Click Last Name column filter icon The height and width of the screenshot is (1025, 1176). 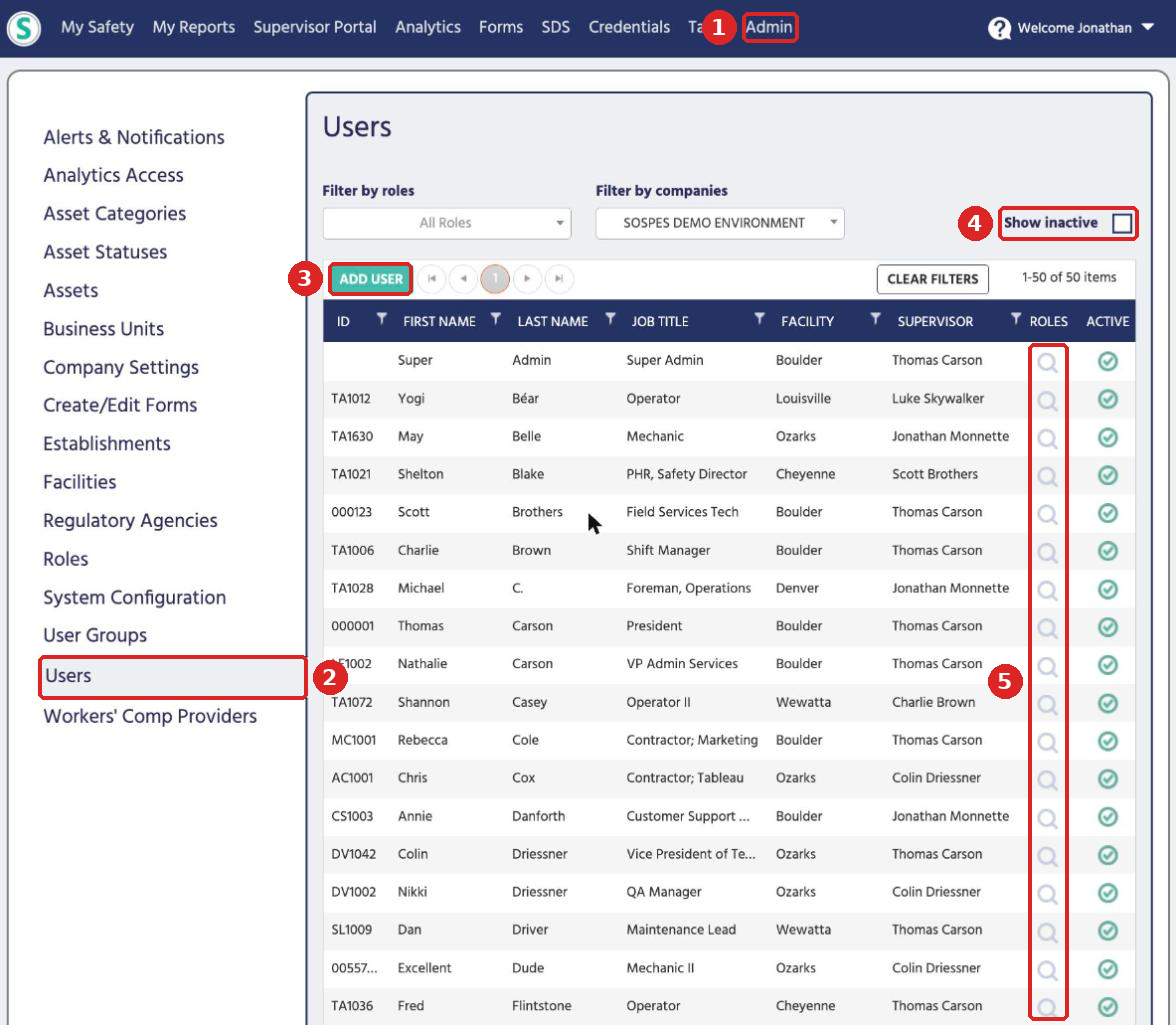(x=610, y=319)
